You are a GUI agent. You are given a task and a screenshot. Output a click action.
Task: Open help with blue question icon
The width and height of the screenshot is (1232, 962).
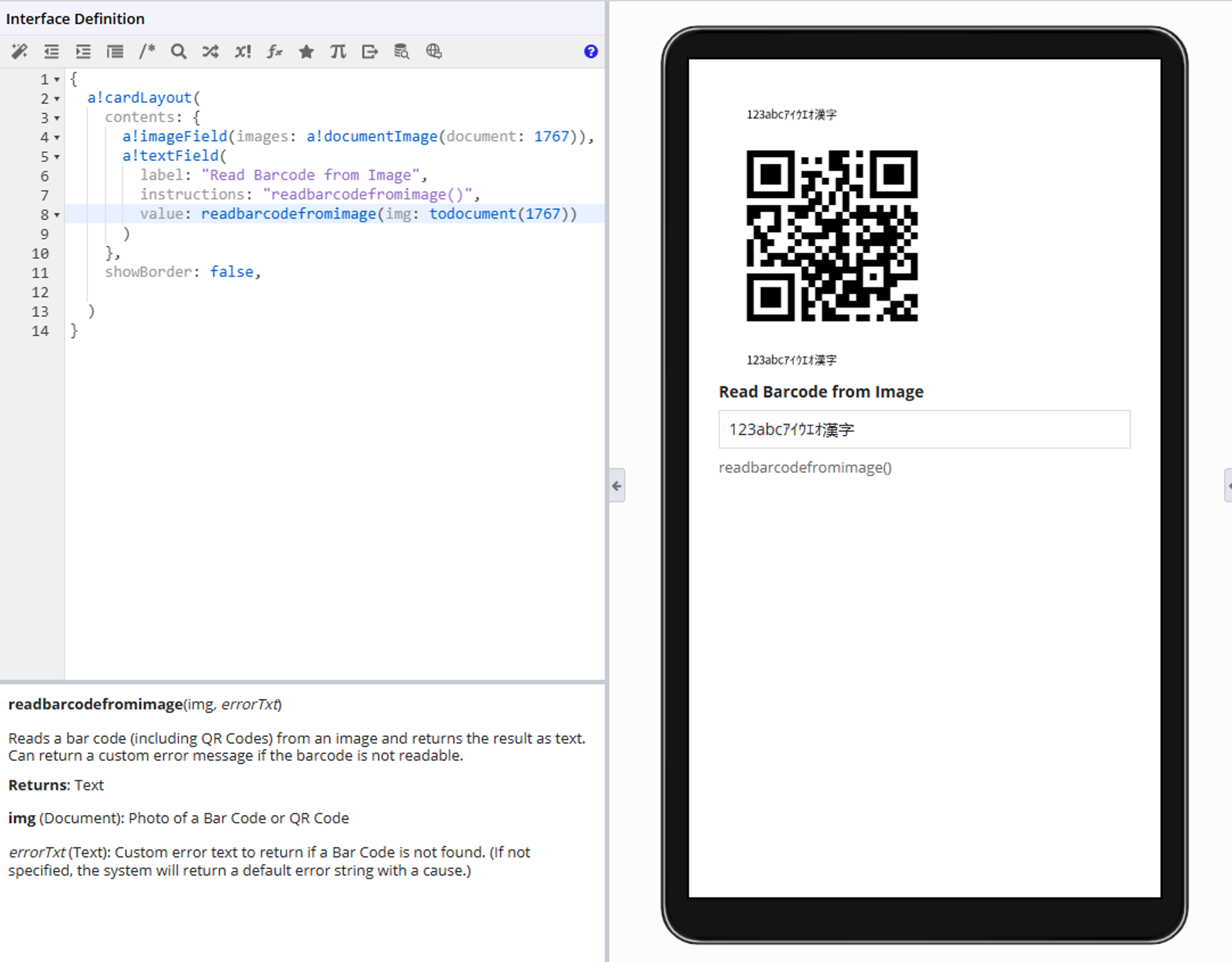coord(591,51)
